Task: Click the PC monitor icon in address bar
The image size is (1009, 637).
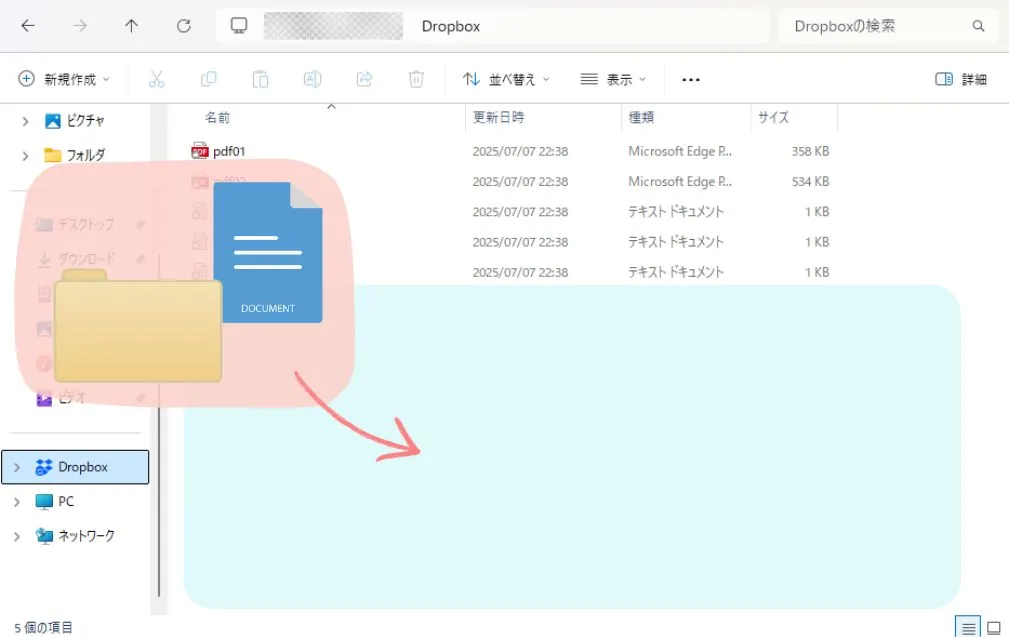Action: click(x=239, y=26)
